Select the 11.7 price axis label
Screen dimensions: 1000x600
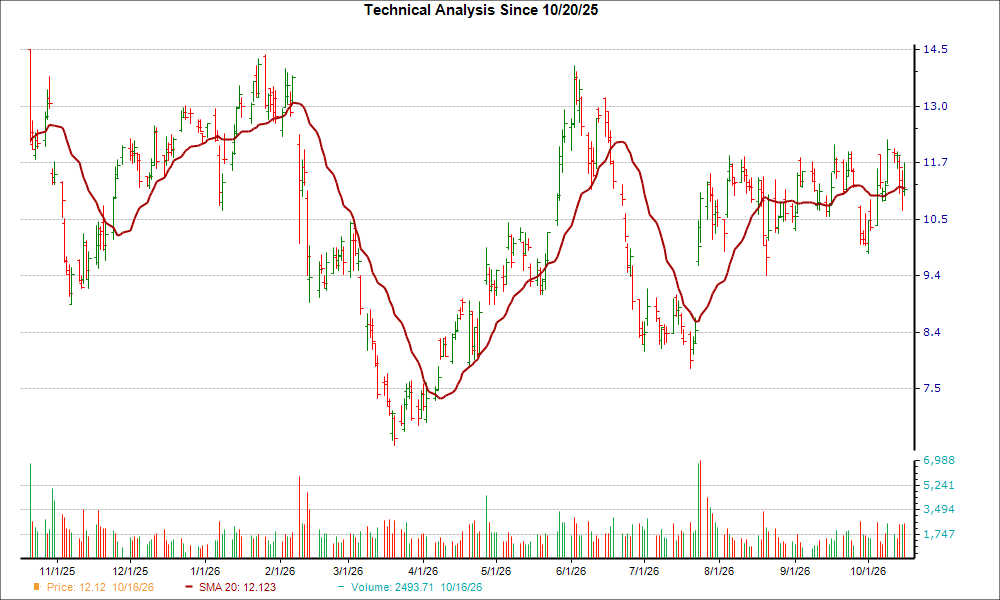pyautogui.click(x=935, y=163)
